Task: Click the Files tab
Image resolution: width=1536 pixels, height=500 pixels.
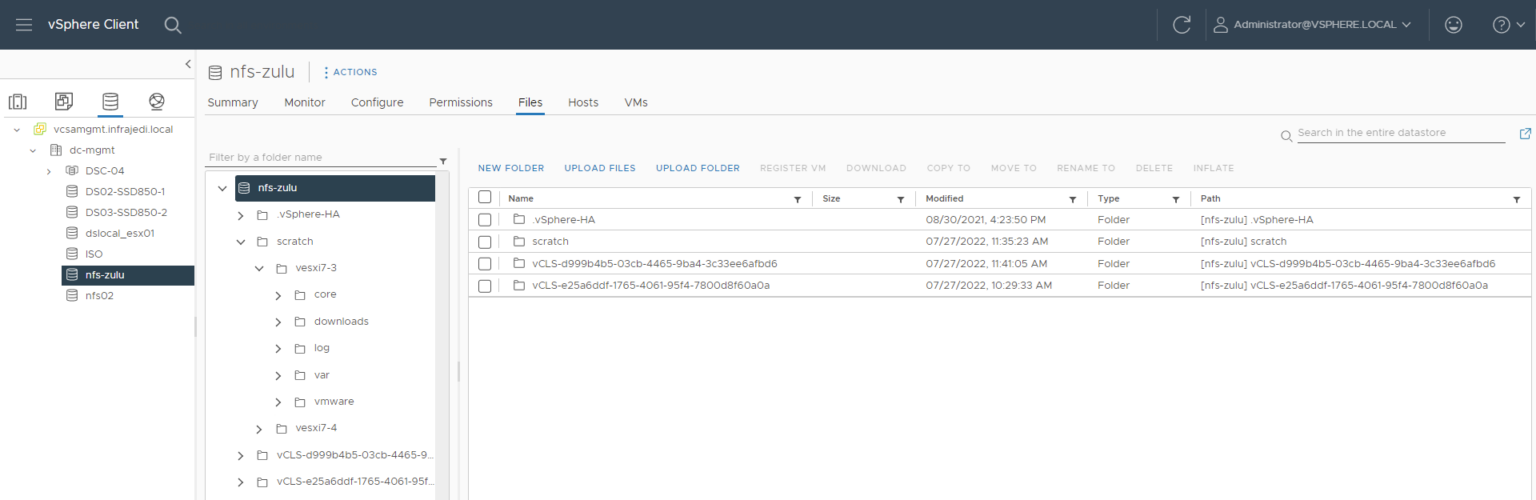Action: [530, 103]
